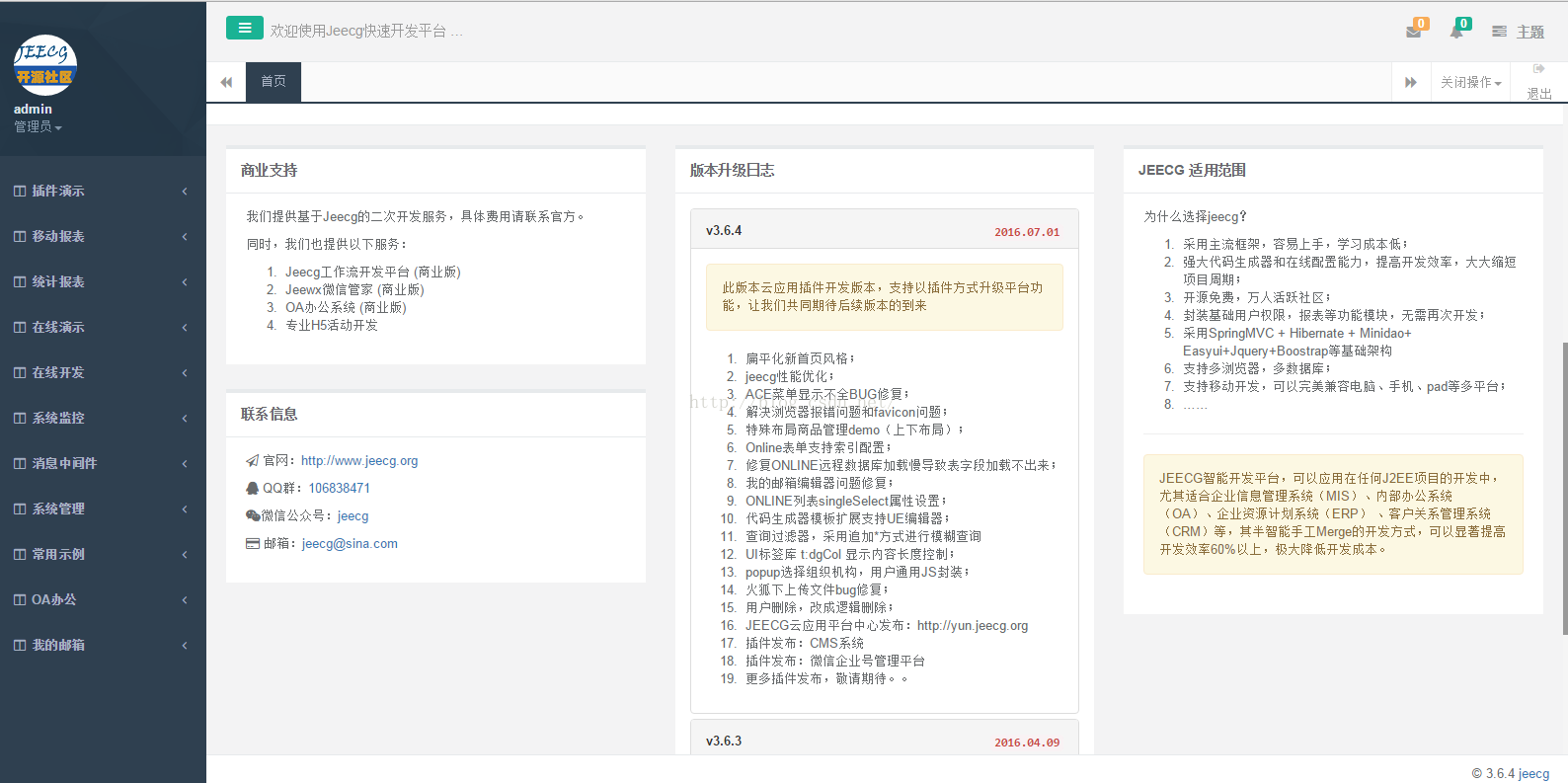Click the jeecg@sina.com email link
This screenshot has height=783, width=1568.
[x=350, y=543]
